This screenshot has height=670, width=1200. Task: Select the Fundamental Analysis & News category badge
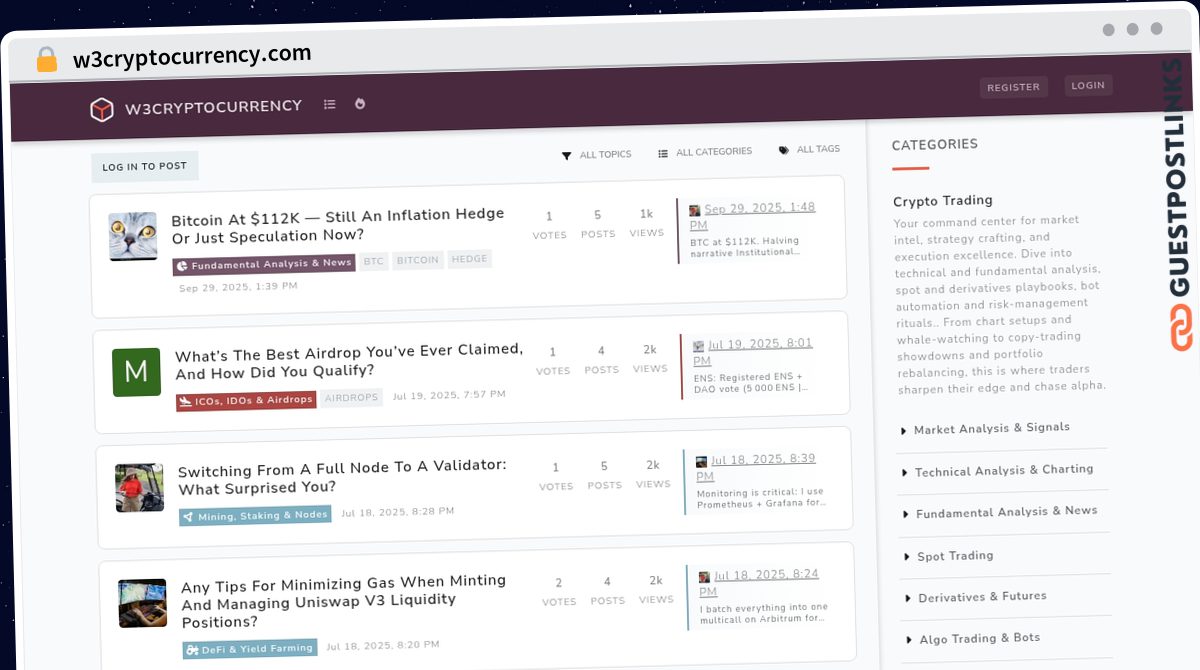(x=264, y=264)
